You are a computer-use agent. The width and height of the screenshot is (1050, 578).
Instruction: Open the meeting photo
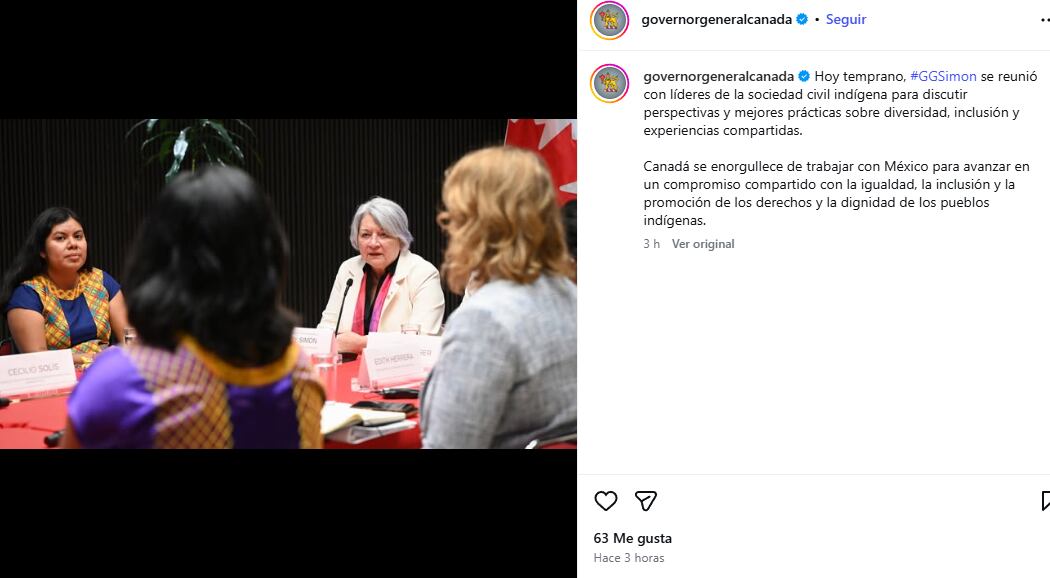click(288, 284)
